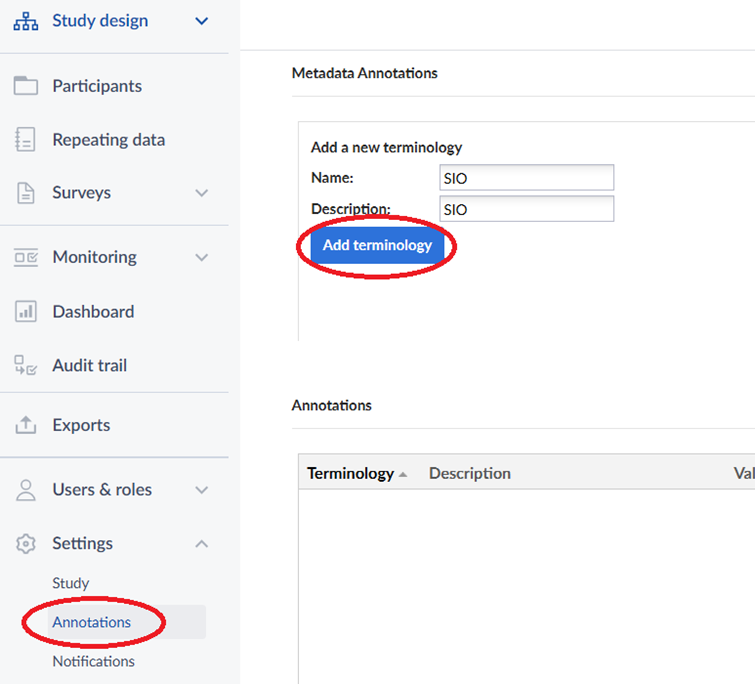
Task: Click the Surveys document icon
Action: (26, 193)
